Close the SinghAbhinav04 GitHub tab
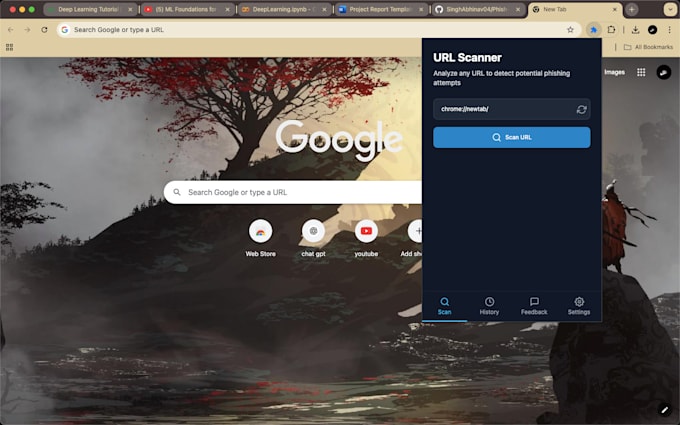The height and width of the screenshot is (425, 680). [518, 9]
